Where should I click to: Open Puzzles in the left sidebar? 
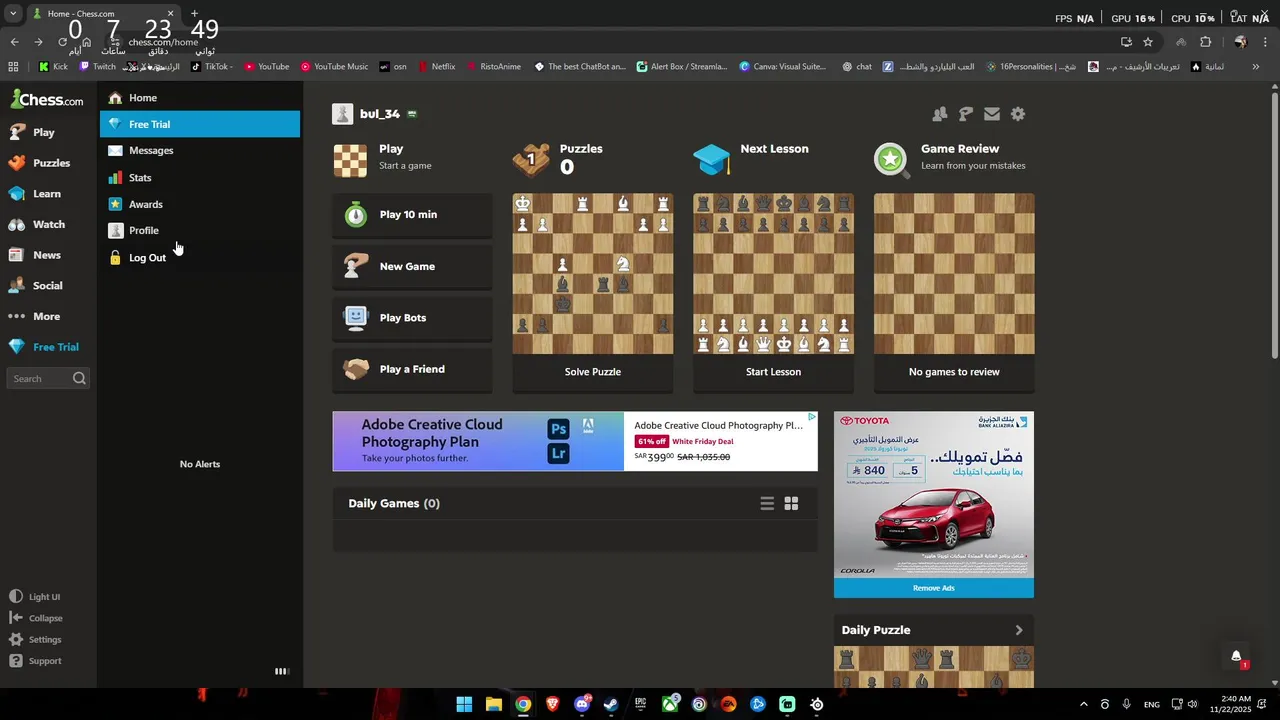pos(39,163)
